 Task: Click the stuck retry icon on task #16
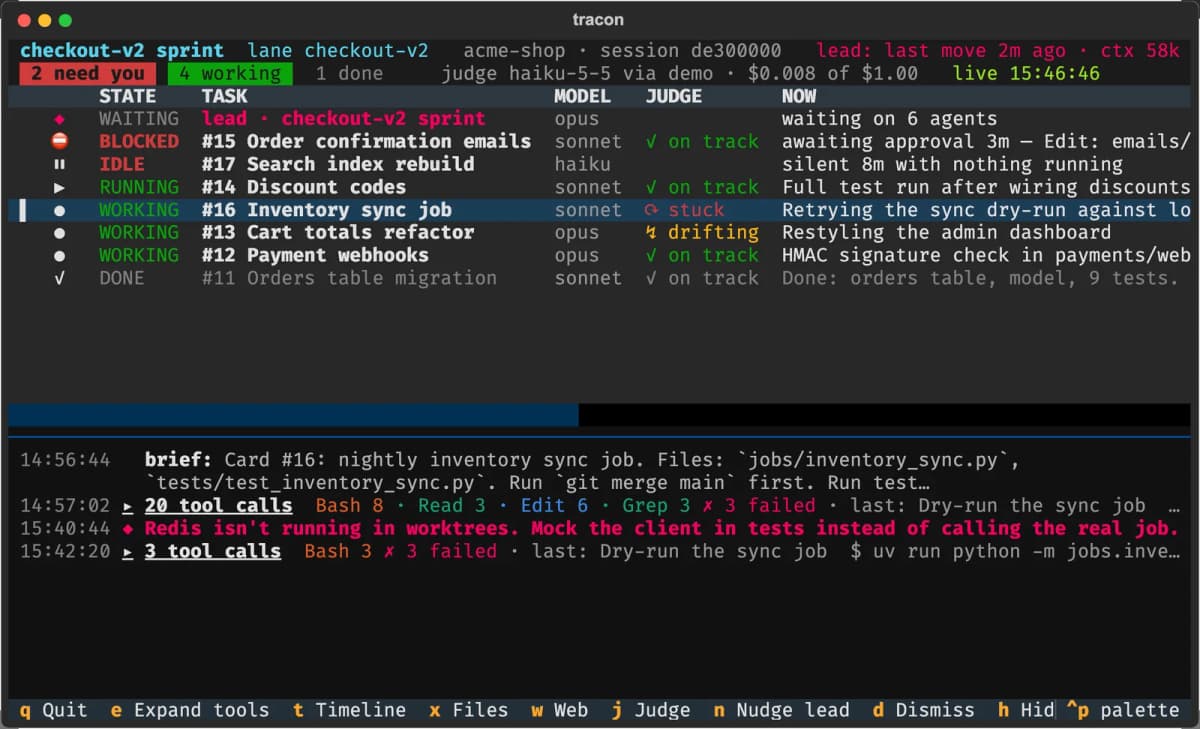click(652, 210)
